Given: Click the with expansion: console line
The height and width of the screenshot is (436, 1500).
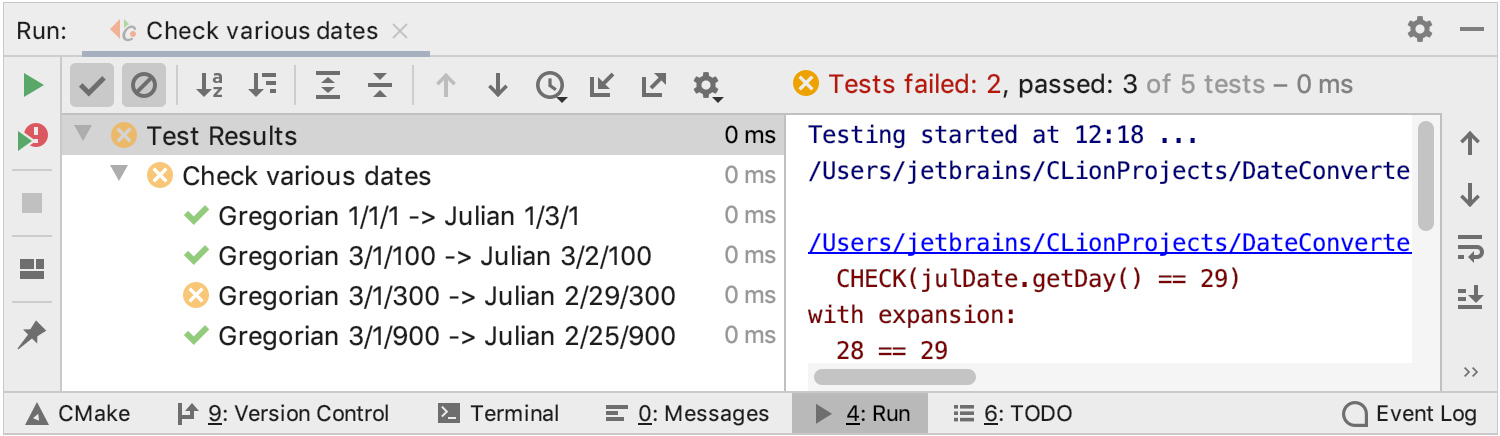Looking at the screenshot, I should (x=912, y=315).
